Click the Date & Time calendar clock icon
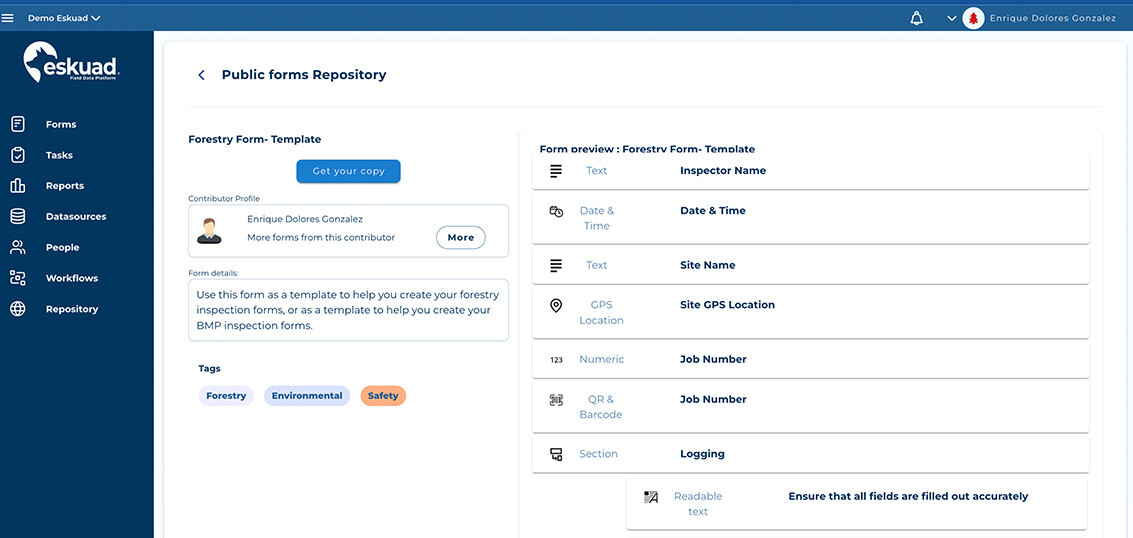 556,211
